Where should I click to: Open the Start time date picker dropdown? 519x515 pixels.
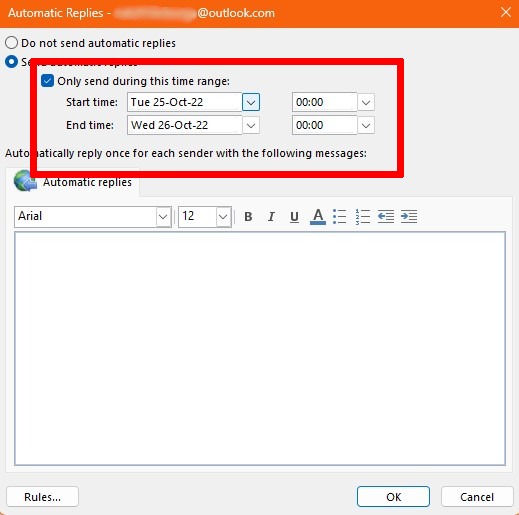(x=251, y=102)
